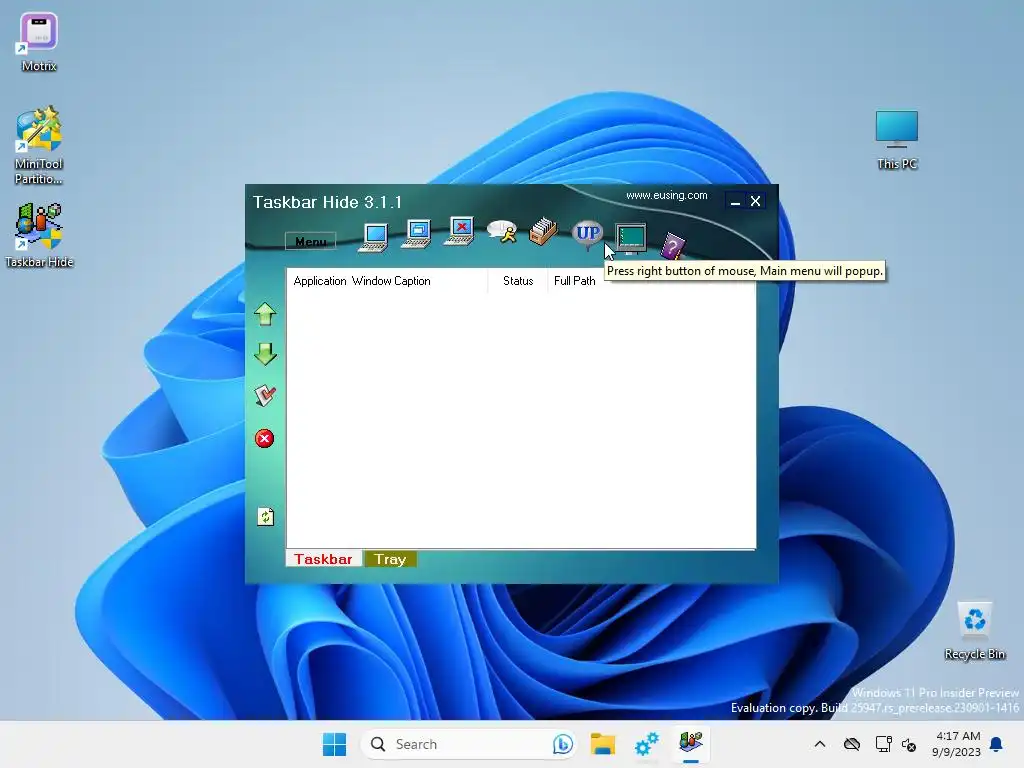Screen dimensions: 1024x768
Task: Click the green up arrow icon
Action: 265,314
